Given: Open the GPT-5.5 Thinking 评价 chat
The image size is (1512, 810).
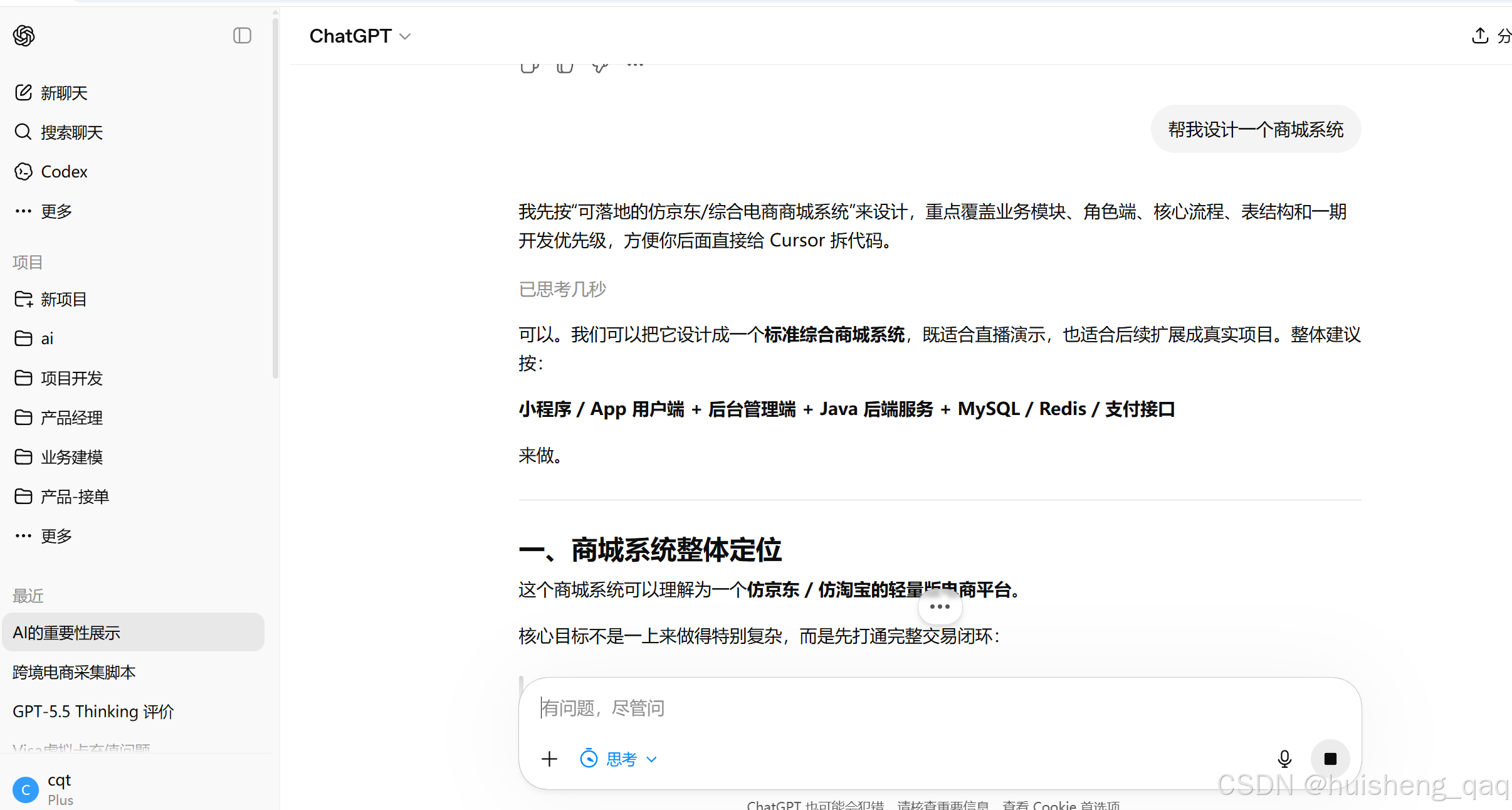Looking at the screenshot, I should [x=93, y=712].
